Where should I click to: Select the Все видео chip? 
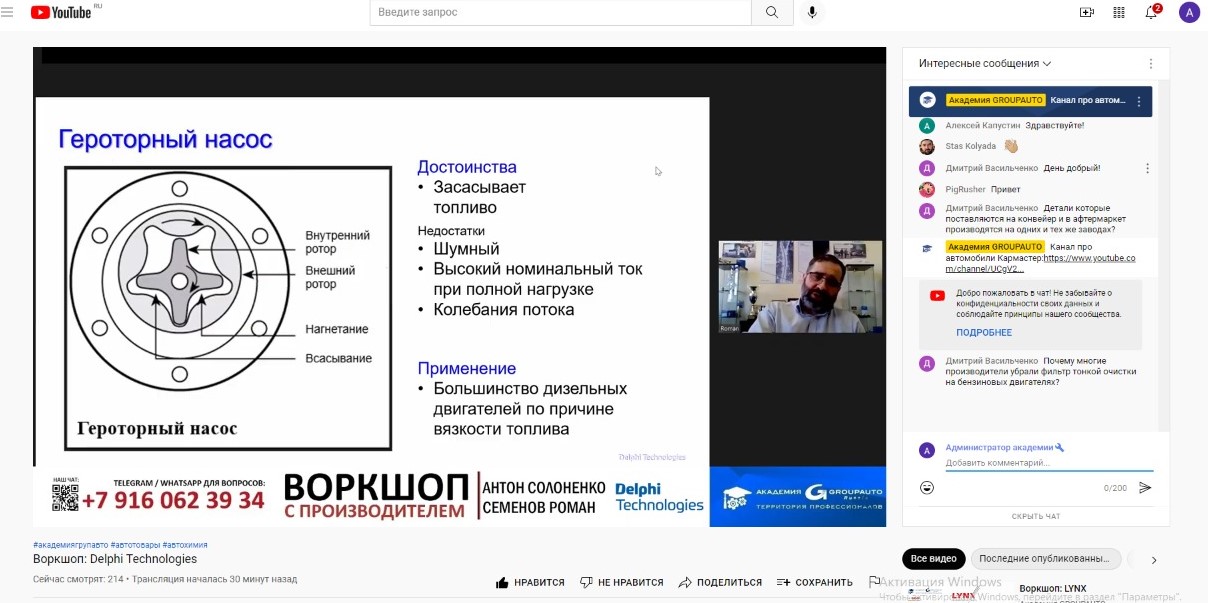pyautogui.click(x=934, y=559)
